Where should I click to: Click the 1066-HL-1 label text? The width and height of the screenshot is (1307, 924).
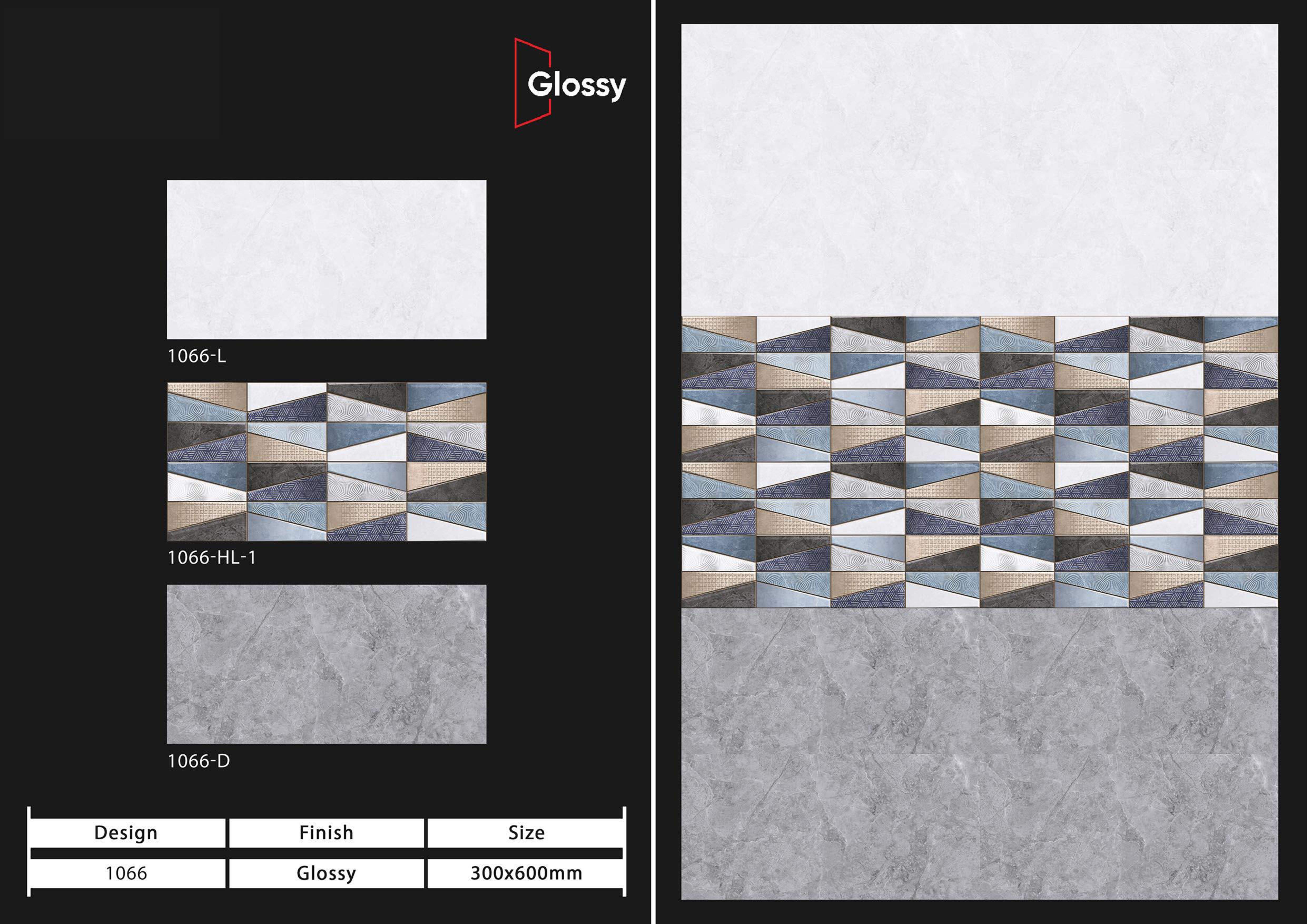tap(212, 557)
